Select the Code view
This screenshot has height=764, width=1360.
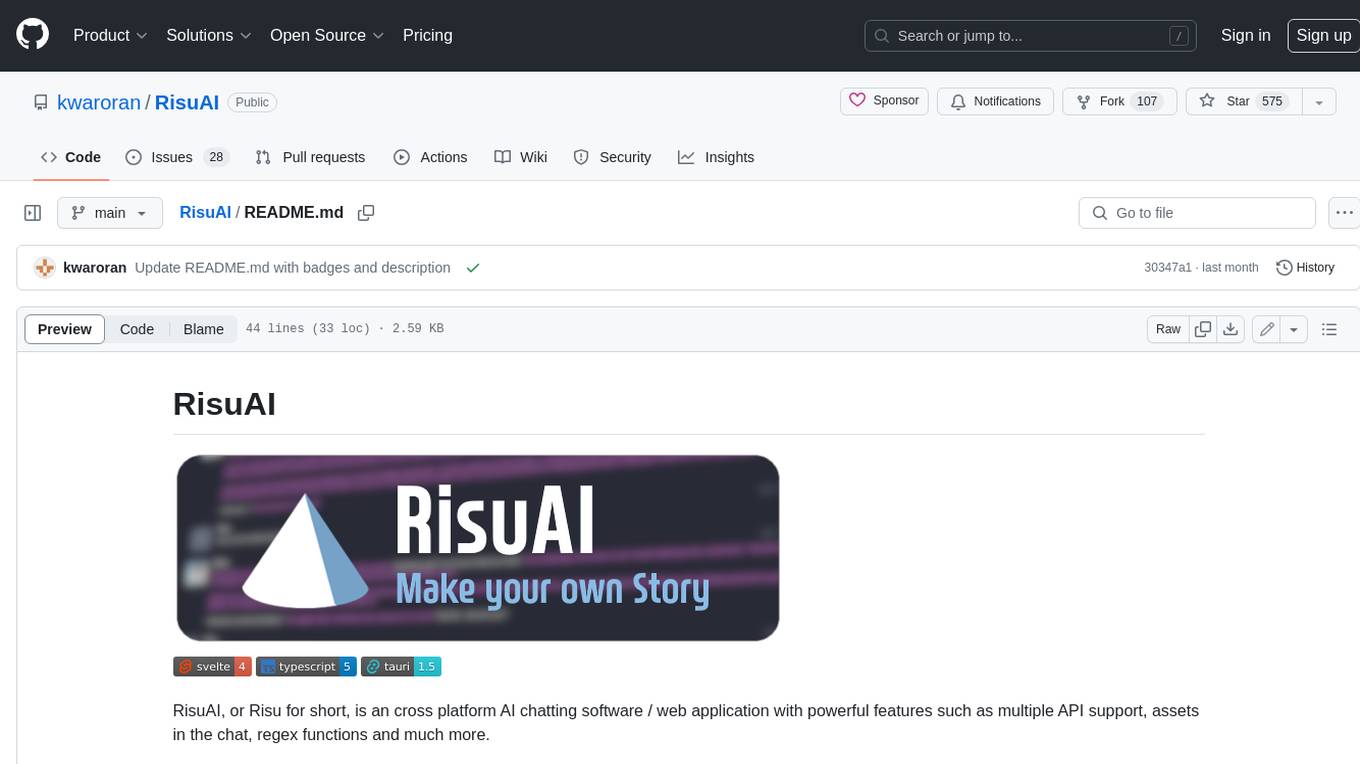pos(137,329)
